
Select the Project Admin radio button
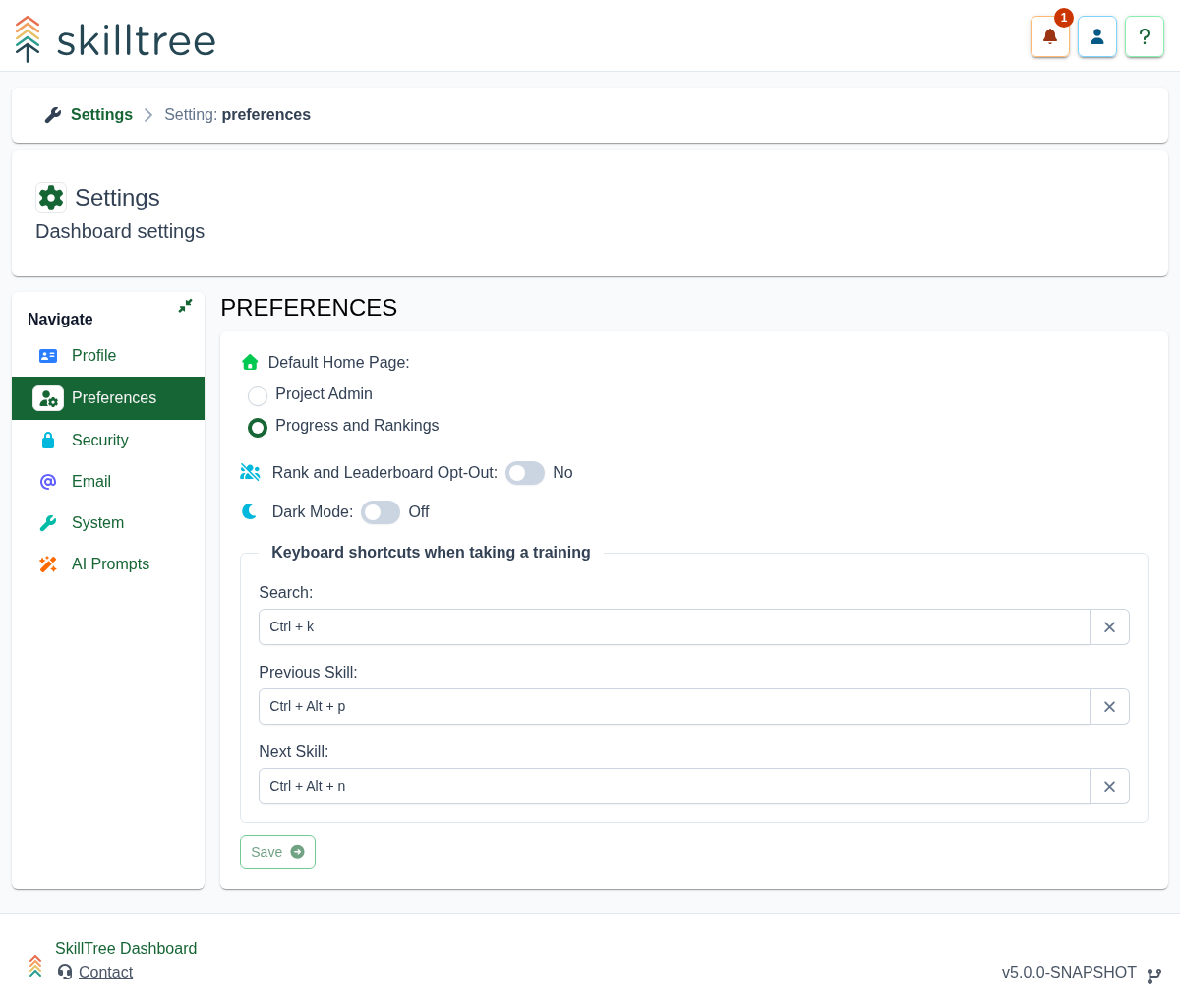(258, 396)
